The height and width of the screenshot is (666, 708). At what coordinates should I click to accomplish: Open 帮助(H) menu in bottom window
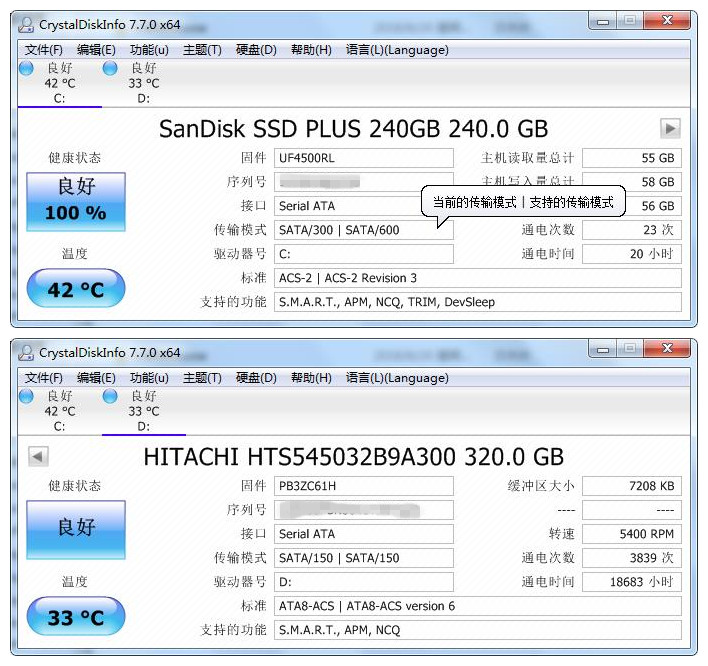click(x=311, y=377)
